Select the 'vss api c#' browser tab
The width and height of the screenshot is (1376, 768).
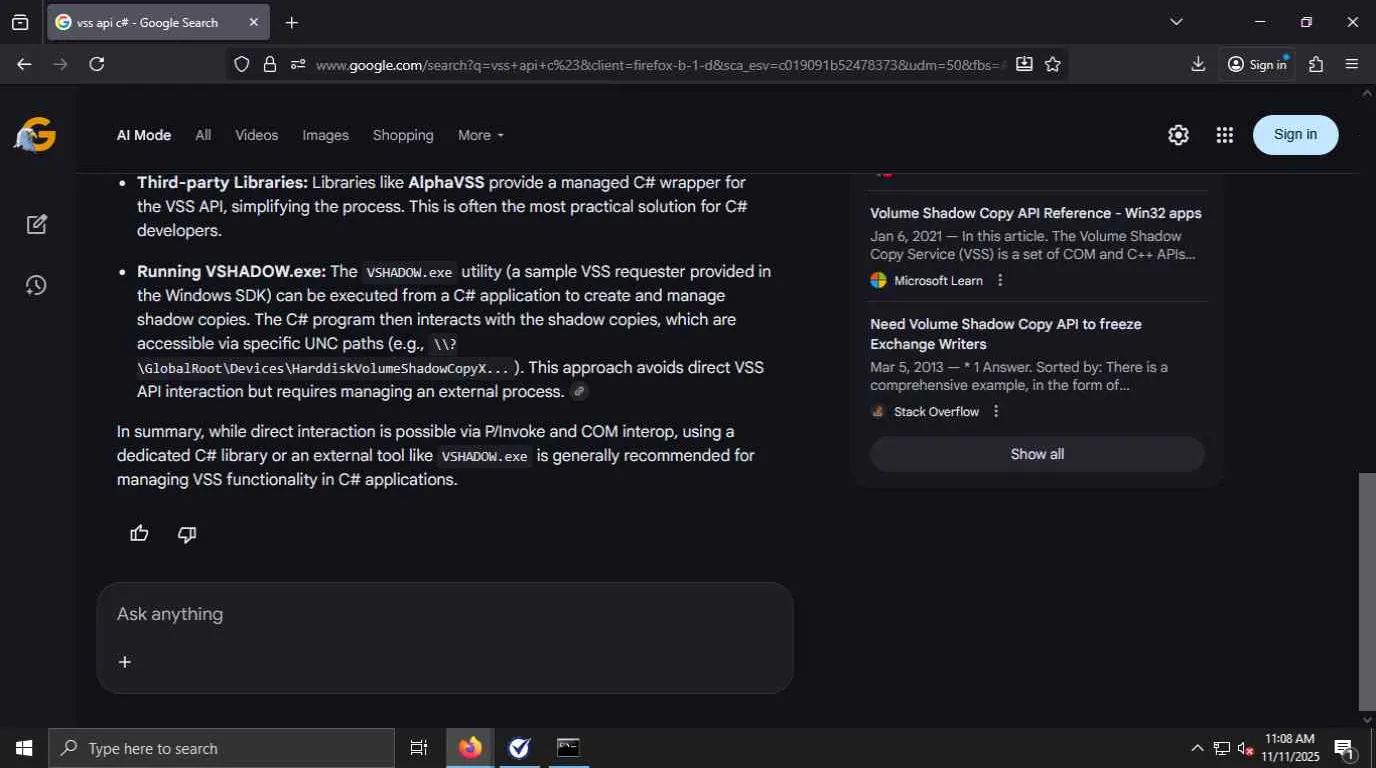158,22
